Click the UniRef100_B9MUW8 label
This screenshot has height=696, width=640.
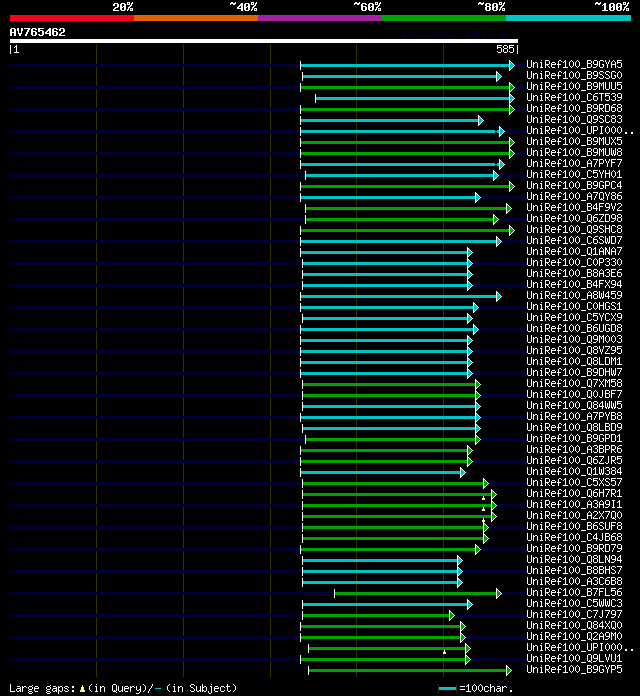click(x=574, y=152)
